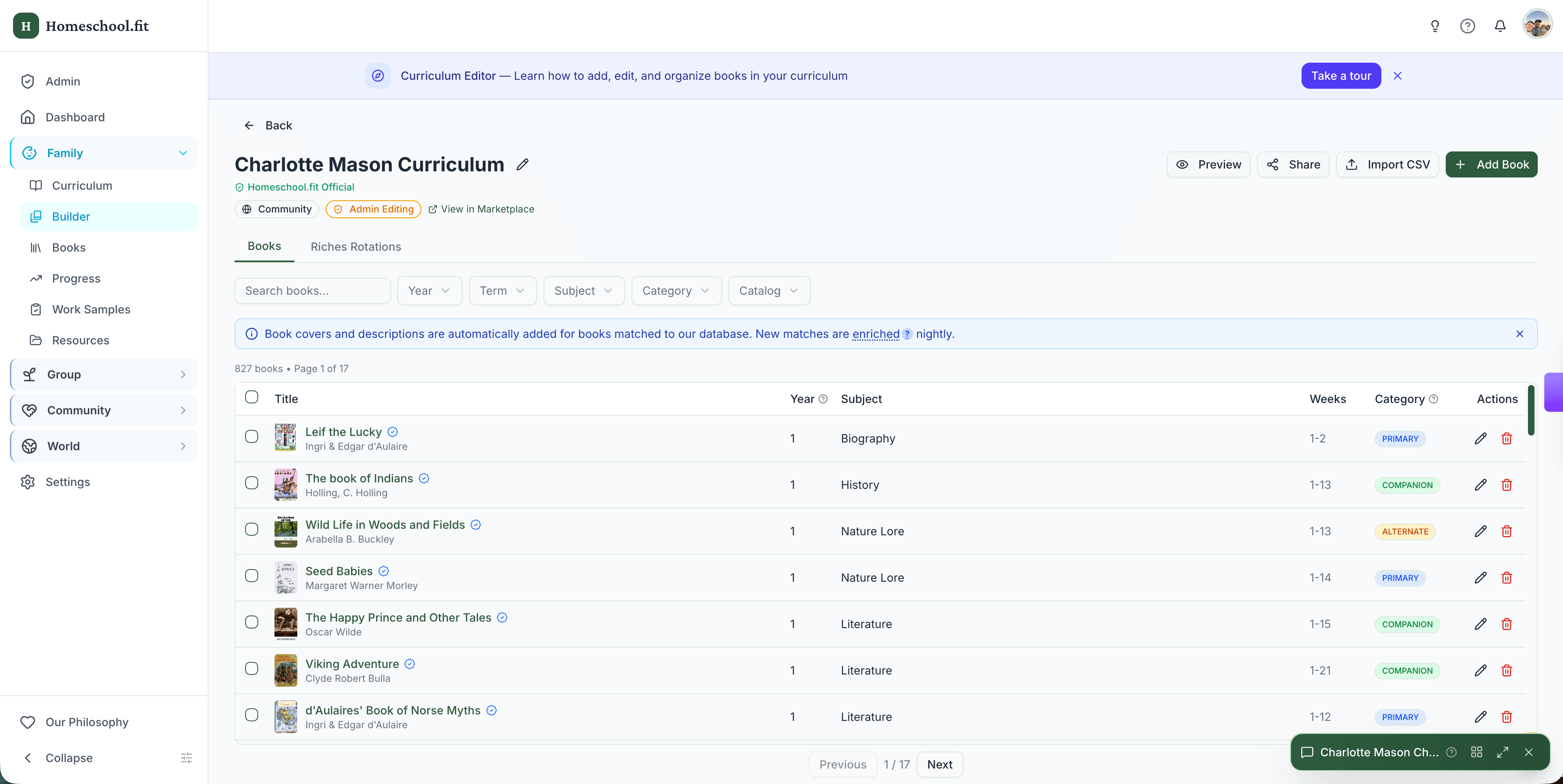Open the Subject filter dropdown
Viewport: 1563px width, 784px height.
583,290
